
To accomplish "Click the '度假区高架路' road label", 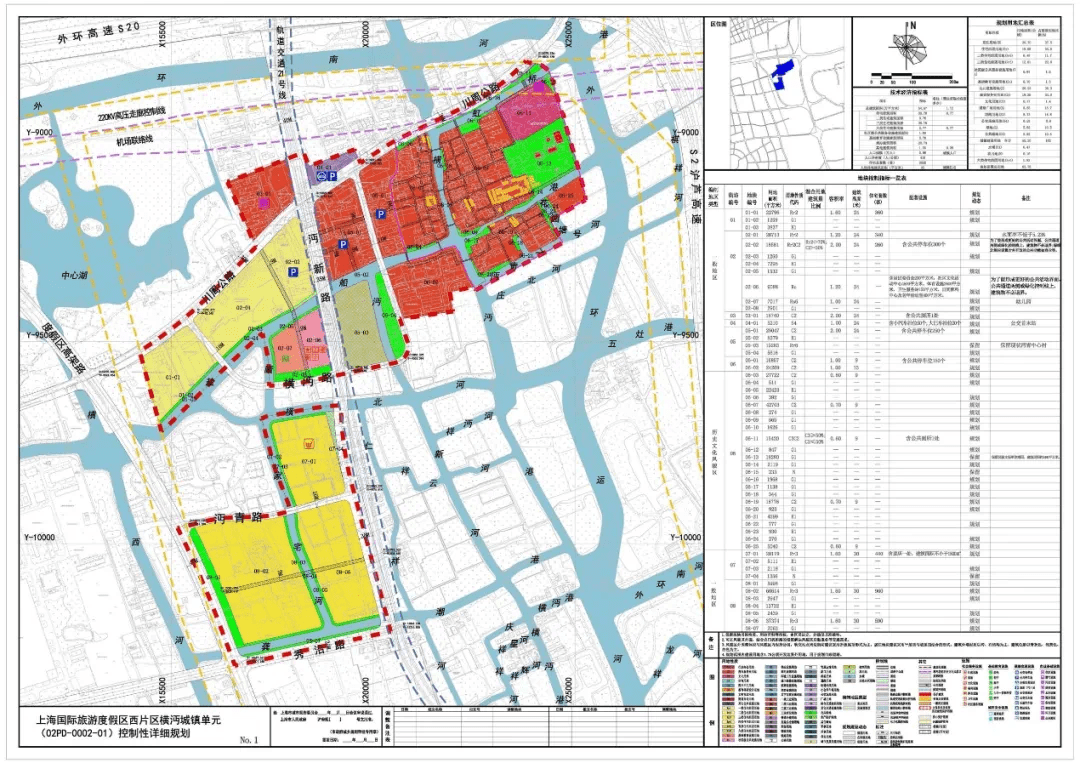I will point(65,350).
